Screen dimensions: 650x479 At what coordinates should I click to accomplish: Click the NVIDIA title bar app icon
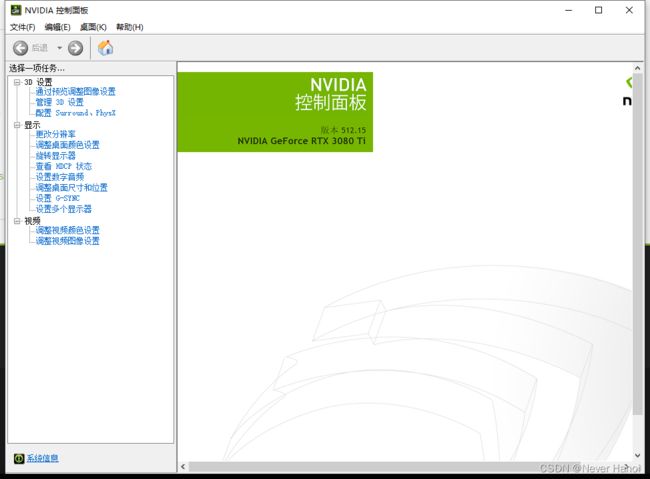(16, 10)
